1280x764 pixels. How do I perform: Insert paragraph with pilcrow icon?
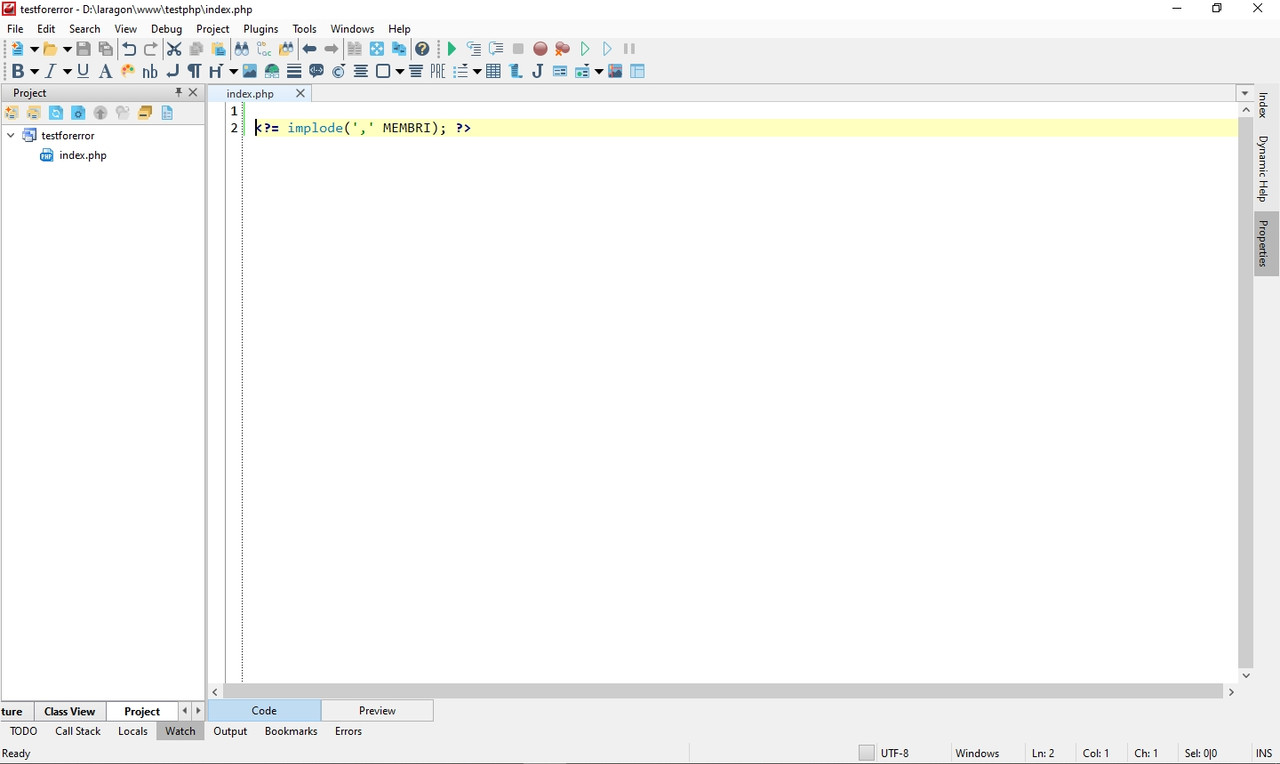click(x=194, y=71)
